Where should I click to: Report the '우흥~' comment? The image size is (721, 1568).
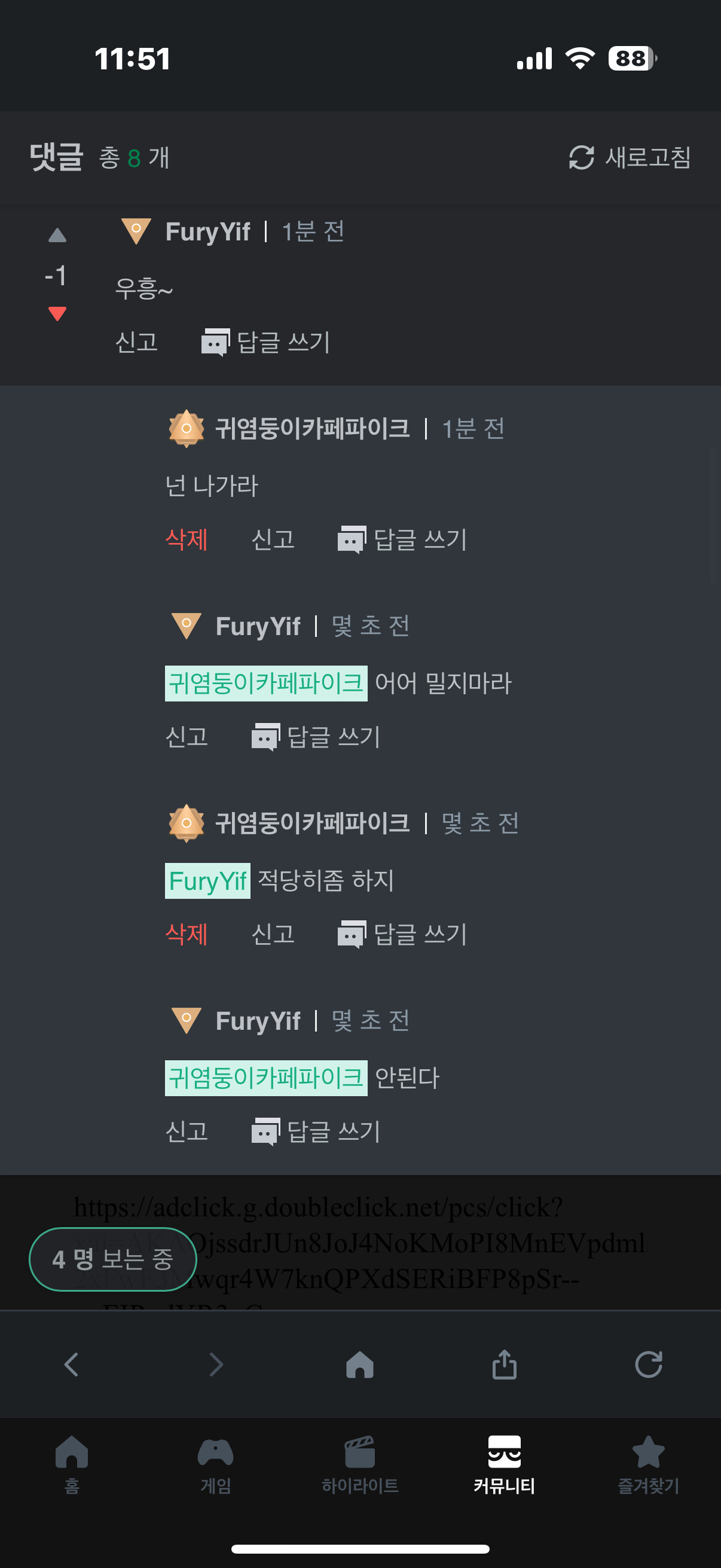click(x=137, y=342)
